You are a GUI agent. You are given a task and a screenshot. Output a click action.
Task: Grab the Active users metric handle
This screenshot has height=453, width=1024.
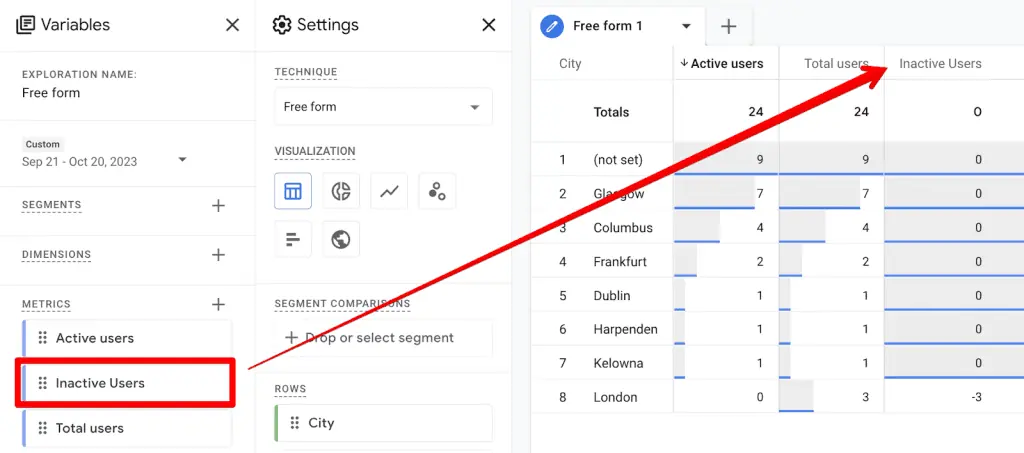(x=42, y=338)
